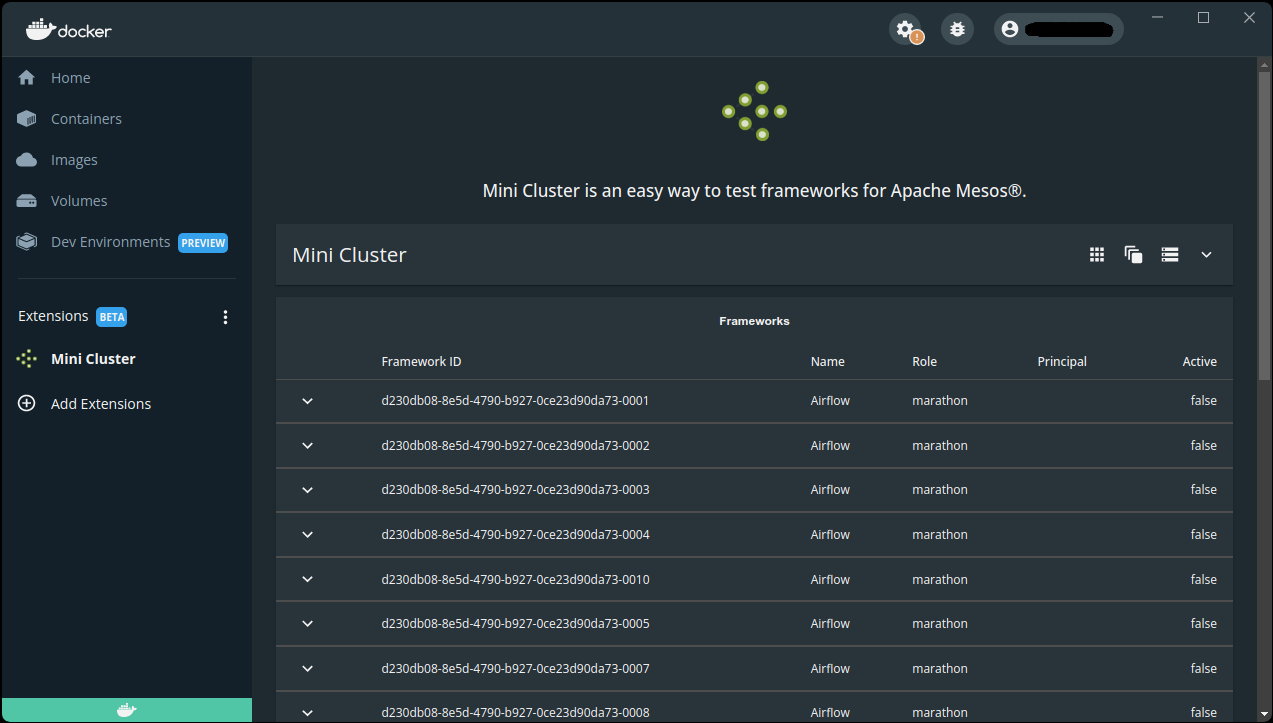Click framework ID d230db08-8e5d-4790-b927-0ce23d90da73-0001

tap(516, 401)
